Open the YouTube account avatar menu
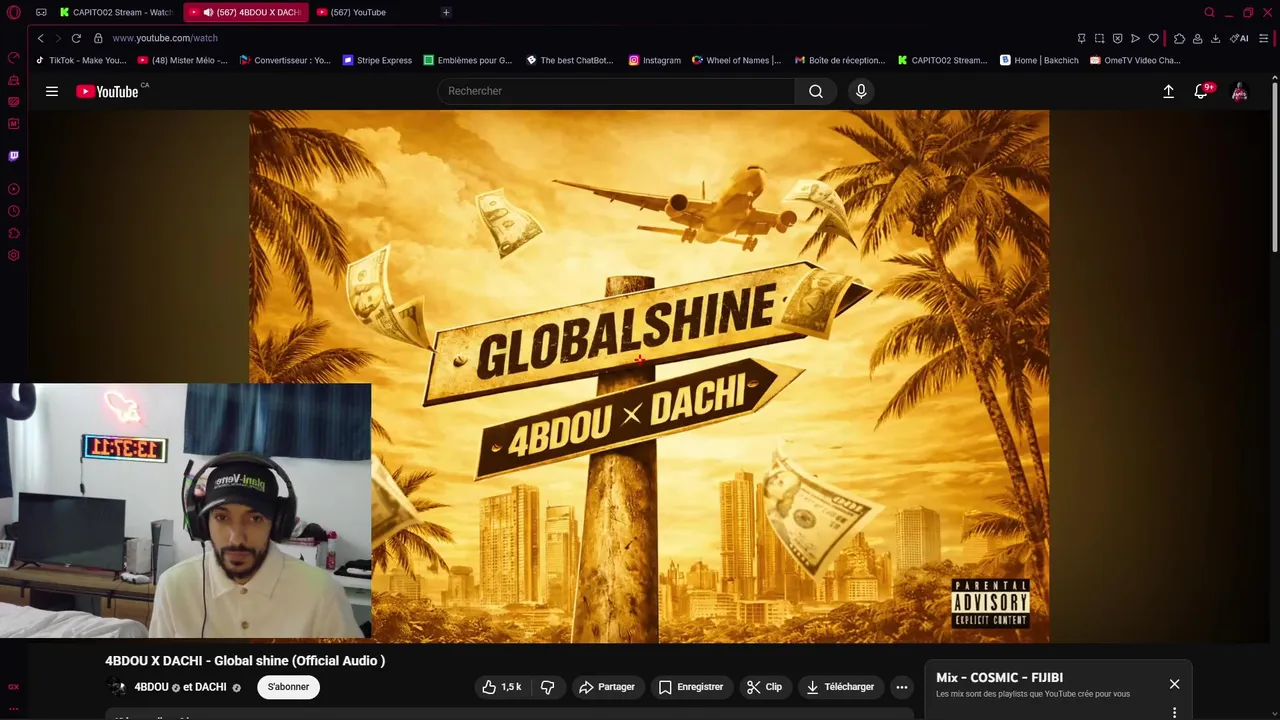The image size is (1280, 720). point(1239,91)
